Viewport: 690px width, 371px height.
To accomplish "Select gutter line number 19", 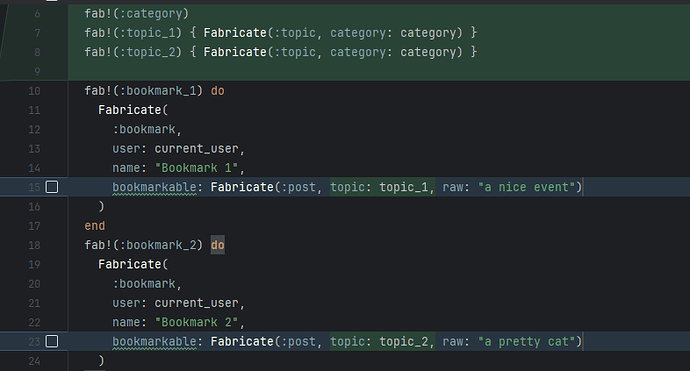I will point(34,264).
